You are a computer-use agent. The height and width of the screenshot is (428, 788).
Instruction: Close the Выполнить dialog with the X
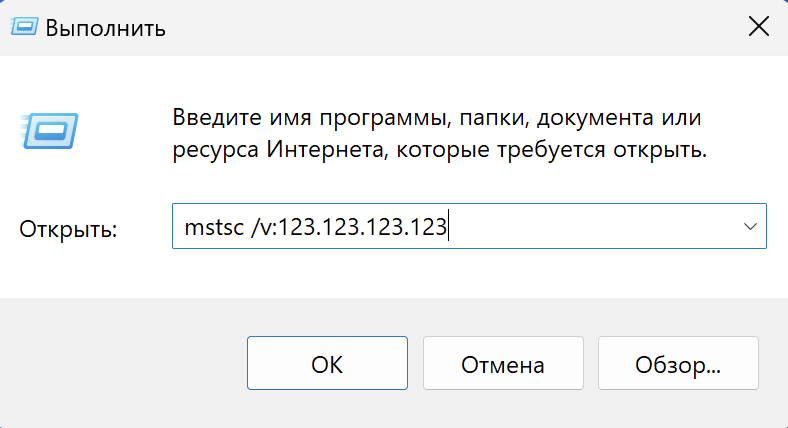759,27
